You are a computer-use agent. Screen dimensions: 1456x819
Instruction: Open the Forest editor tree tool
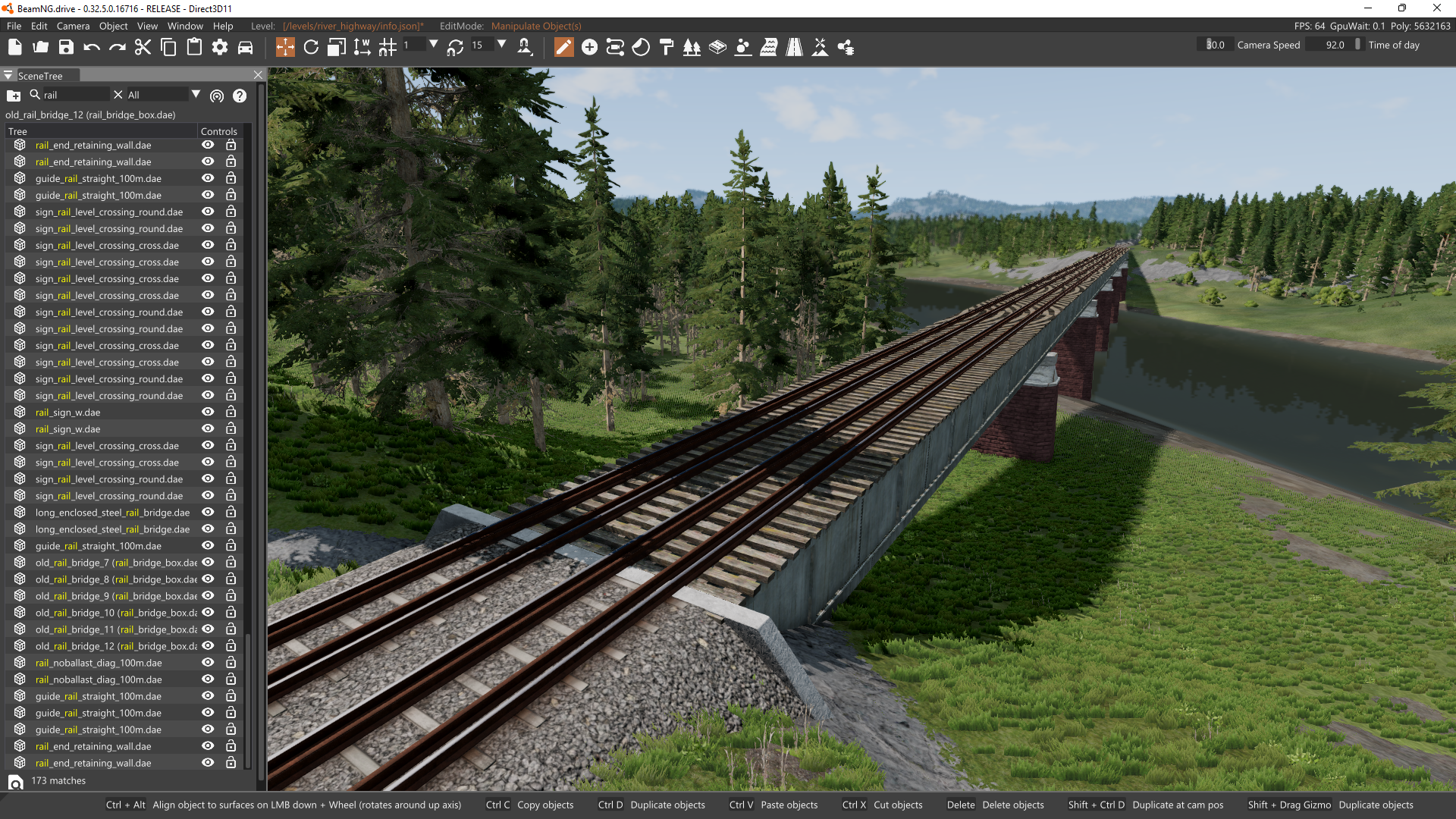click(692, 47)
